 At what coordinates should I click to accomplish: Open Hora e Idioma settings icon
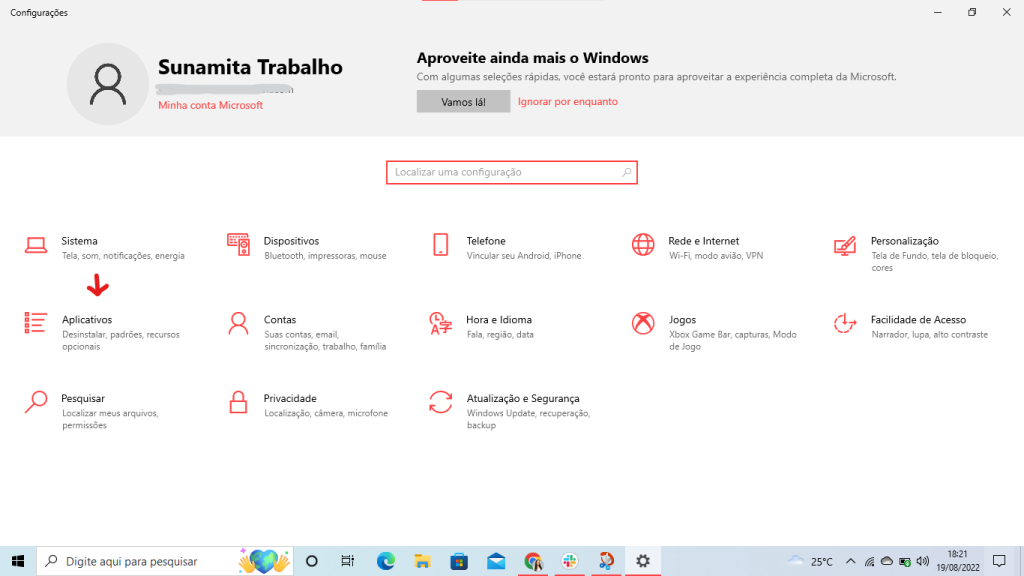coord(440,323)
